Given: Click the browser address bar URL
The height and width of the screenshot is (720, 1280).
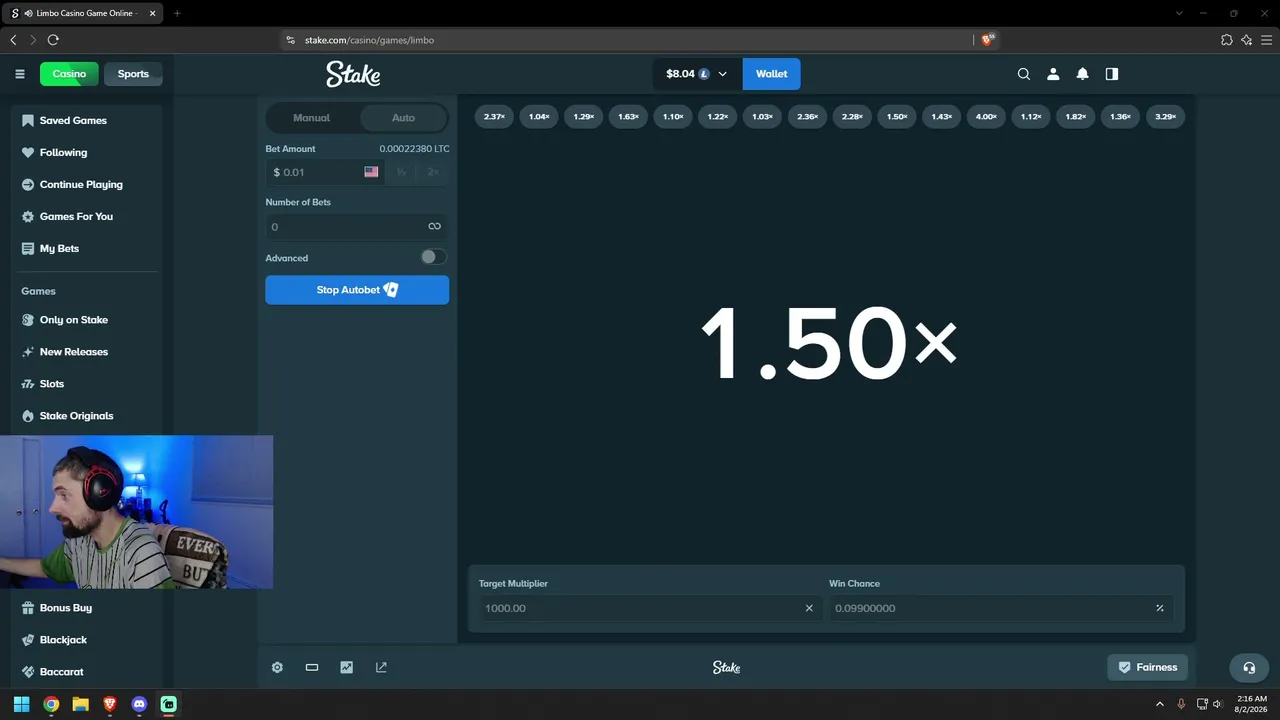Looking at the screenshot, I should pyautogui.click(x=369, y=40).
